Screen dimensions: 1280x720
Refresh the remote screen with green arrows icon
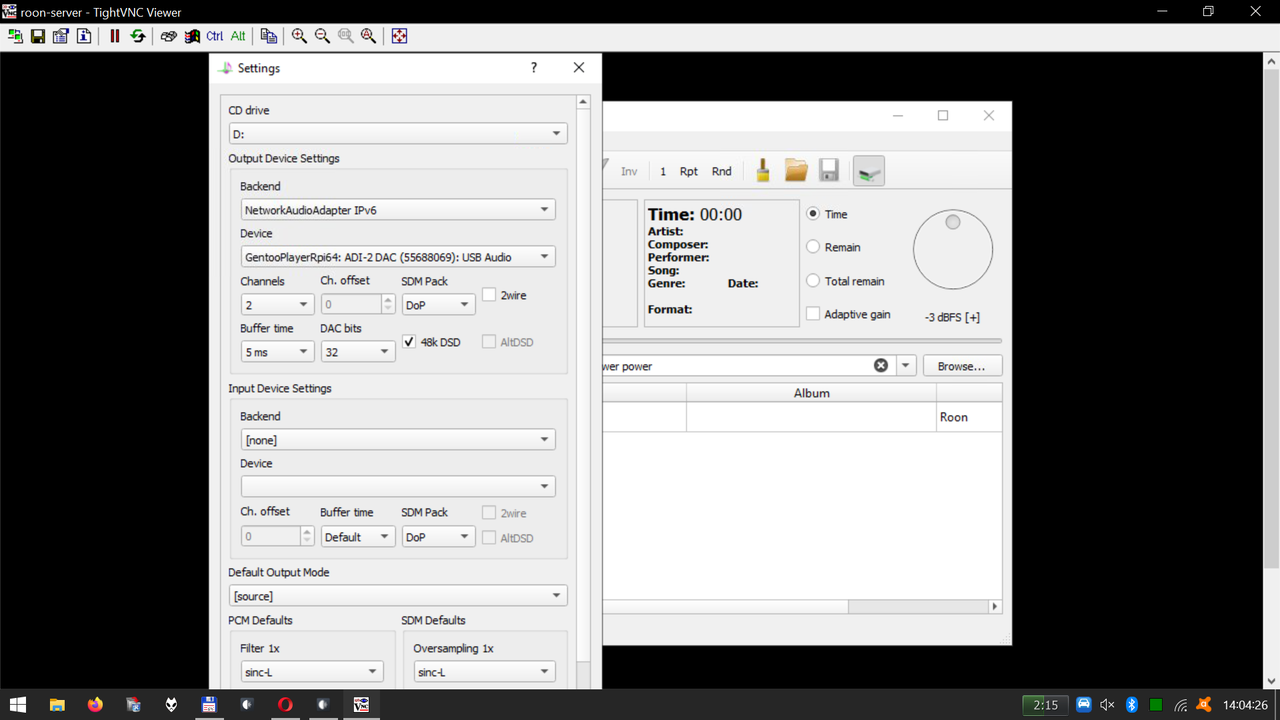click(x=138, y=36)
